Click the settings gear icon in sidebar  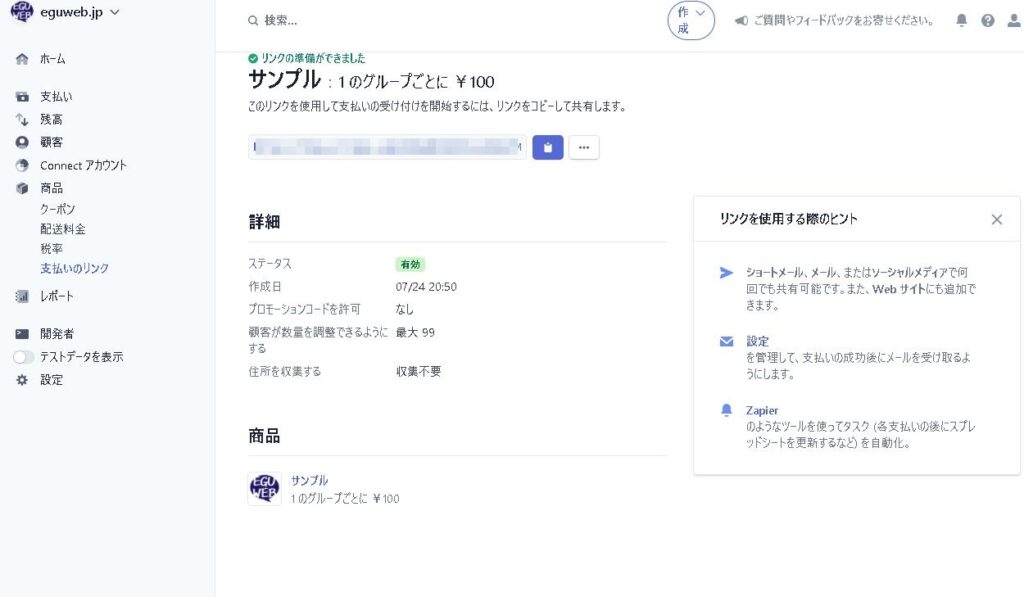pyautogui.click(x=22, y=380)
